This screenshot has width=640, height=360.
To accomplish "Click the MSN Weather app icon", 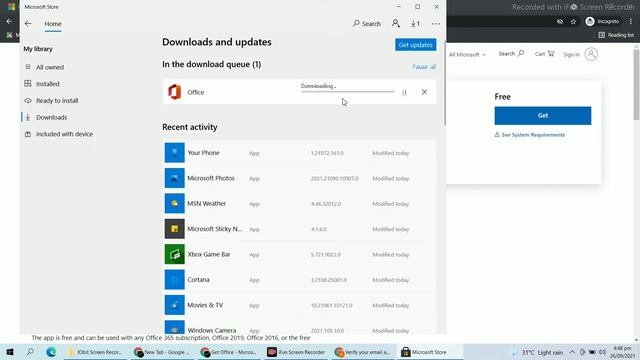I will coord(175,203).
